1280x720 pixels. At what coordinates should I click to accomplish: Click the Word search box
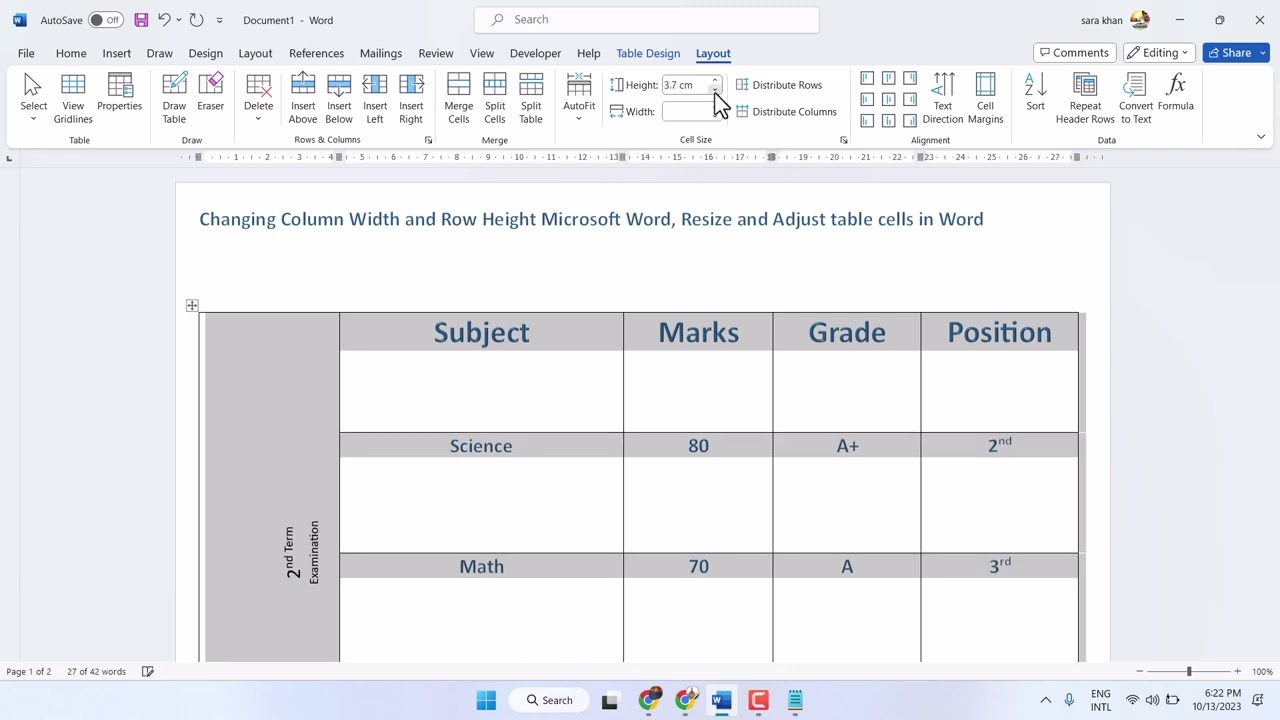coord(647,20)
